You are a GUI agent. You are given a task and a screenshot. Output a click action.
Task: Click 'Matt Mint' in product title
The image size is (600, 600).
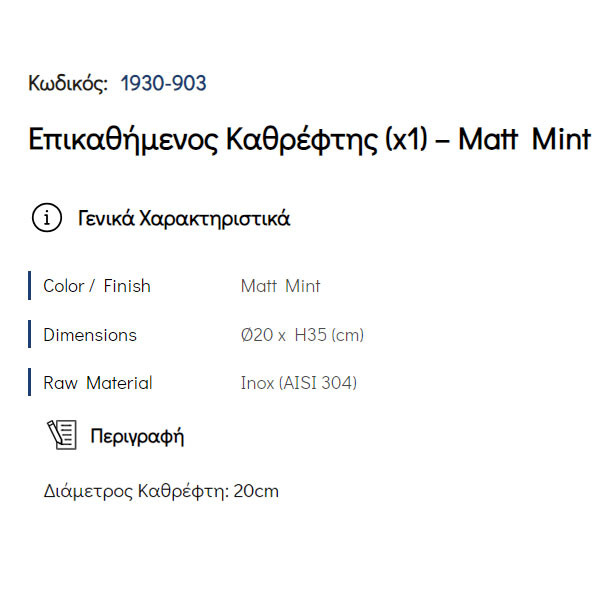click(x=524, y=139)
